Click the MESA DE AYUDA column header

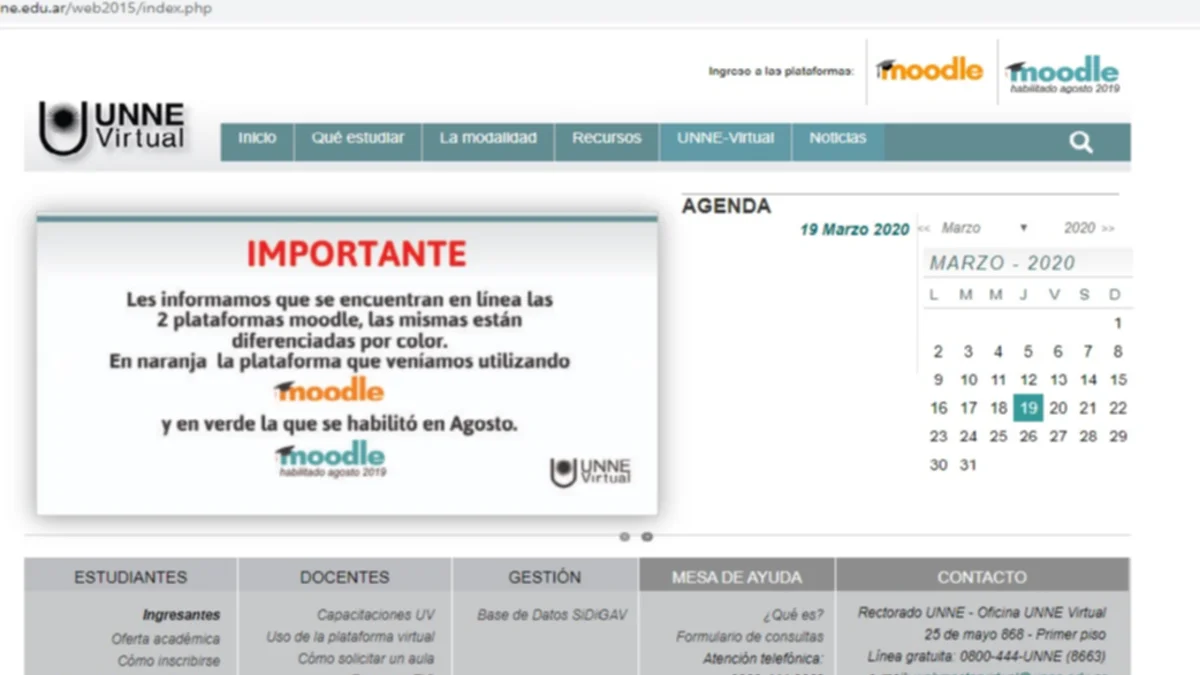(737, 577)
